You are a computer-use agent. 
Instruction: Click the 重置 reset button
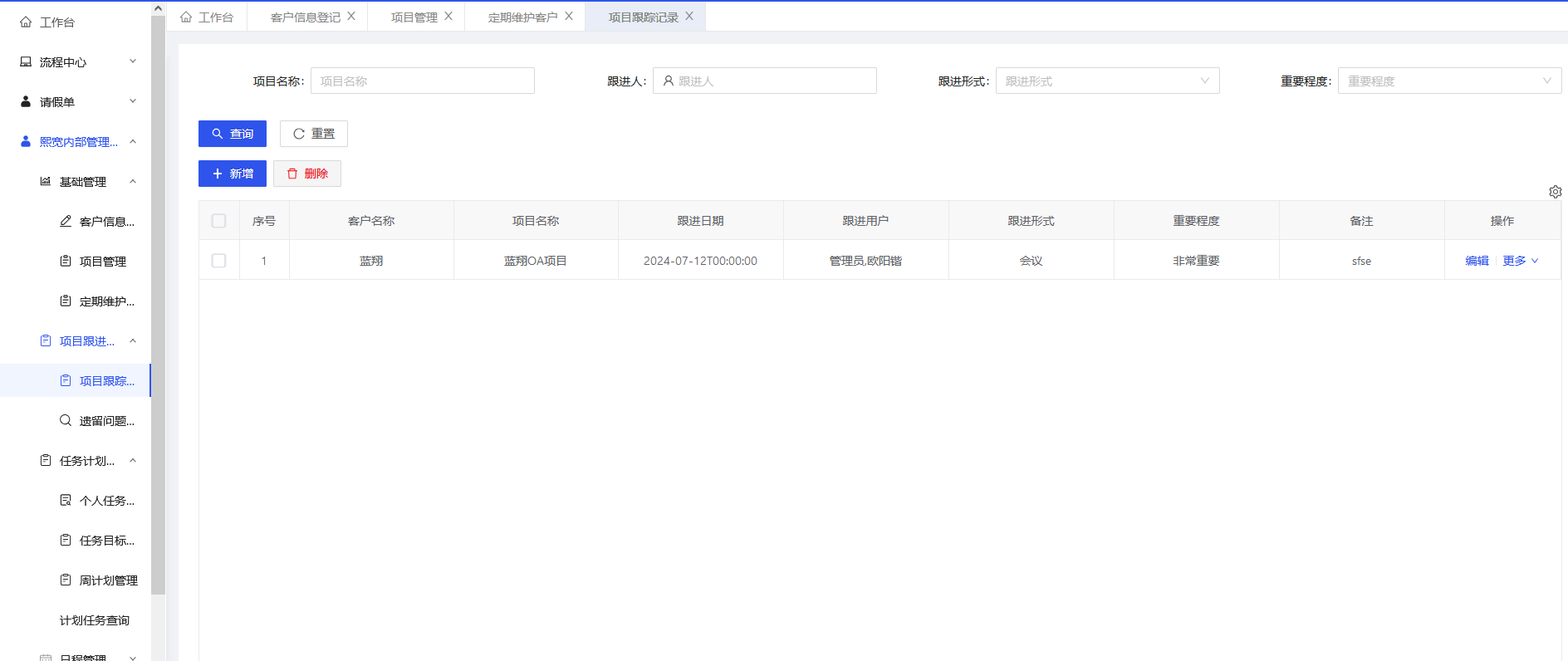(314, 134)
